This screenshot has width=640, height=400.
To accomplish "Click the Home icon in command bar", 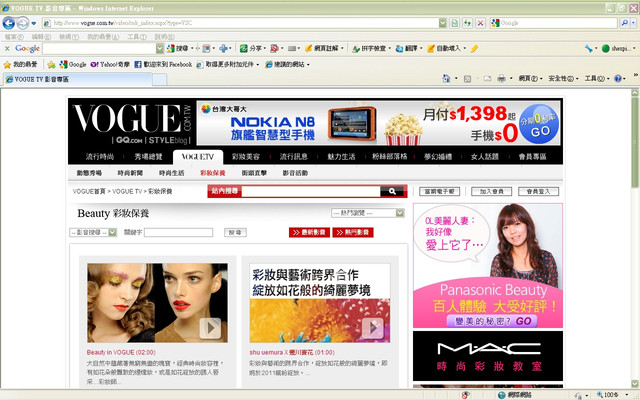I will tap(446, 78).
